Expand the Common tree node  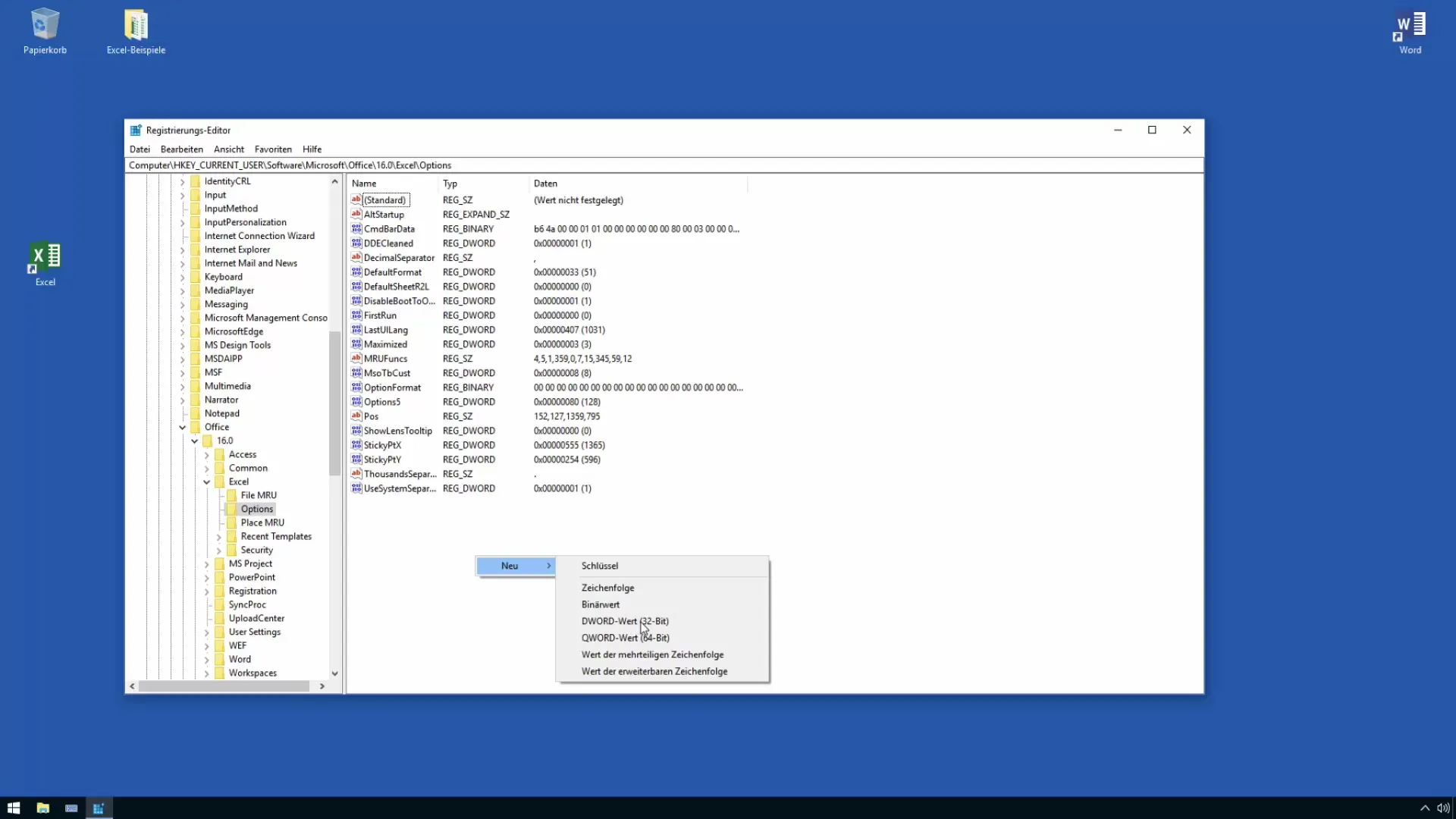(x=207, y=468)
